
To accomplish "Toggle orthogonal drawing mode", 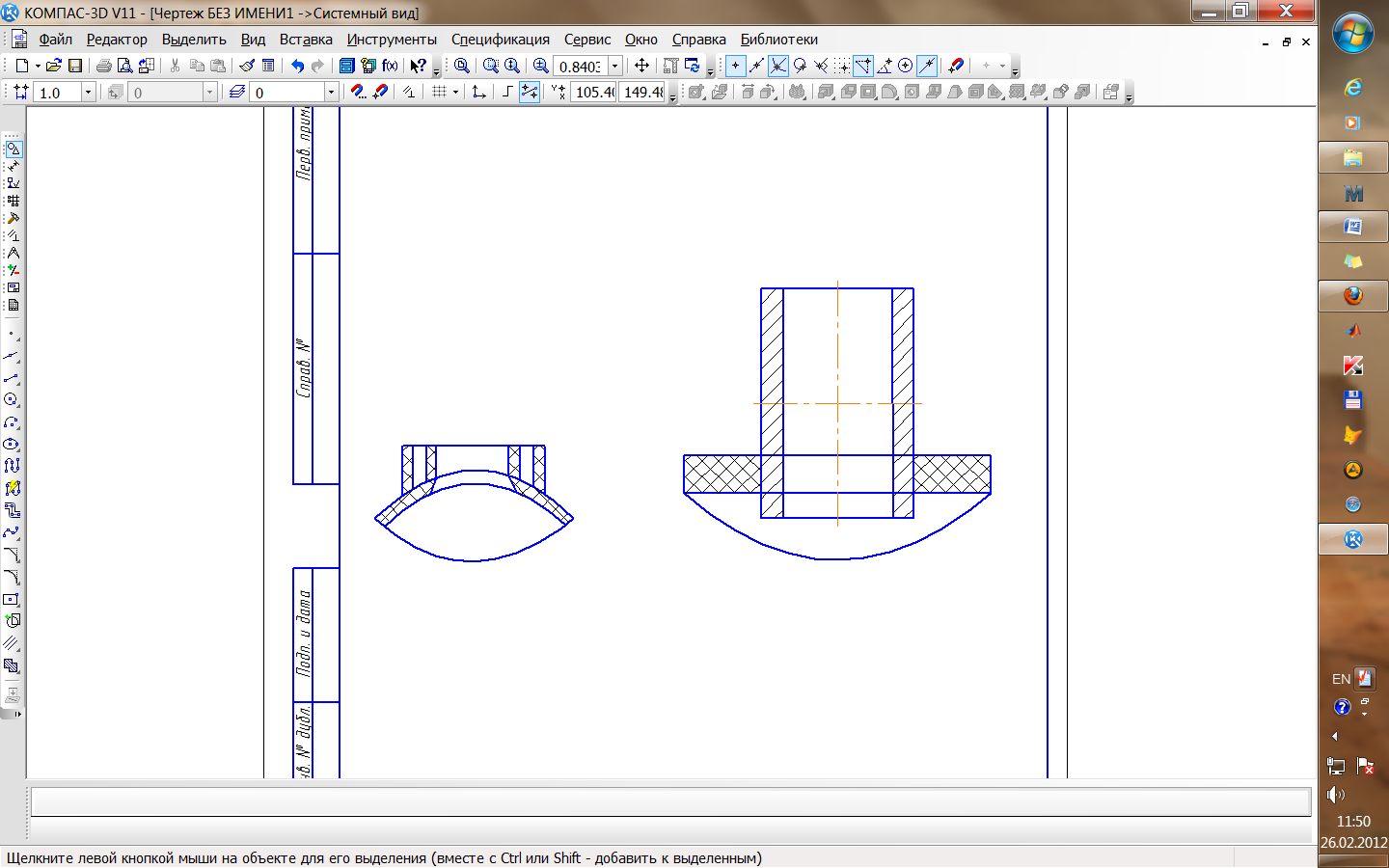I will click(x=507, y=92).
